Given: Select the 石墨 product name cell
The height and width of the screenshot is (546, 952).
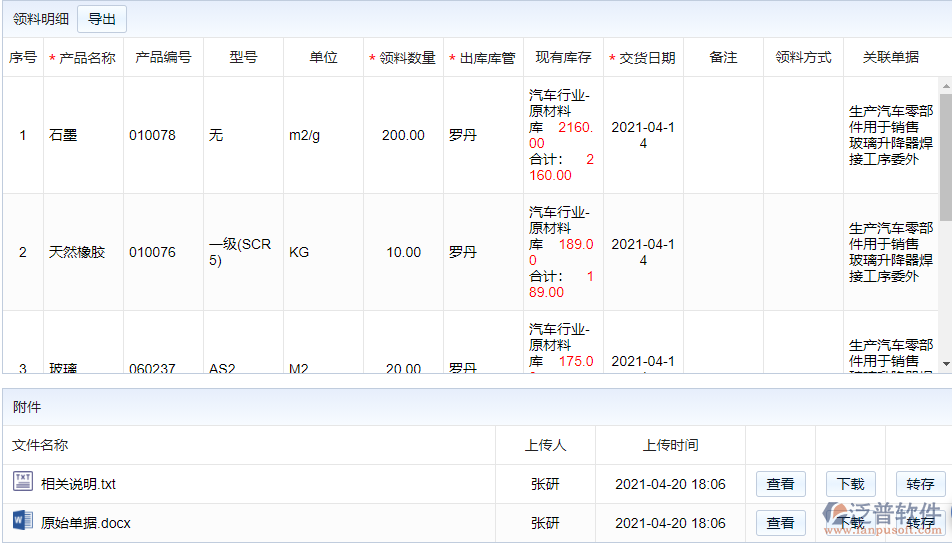Looking at the screenshot, I should (63, 135).
